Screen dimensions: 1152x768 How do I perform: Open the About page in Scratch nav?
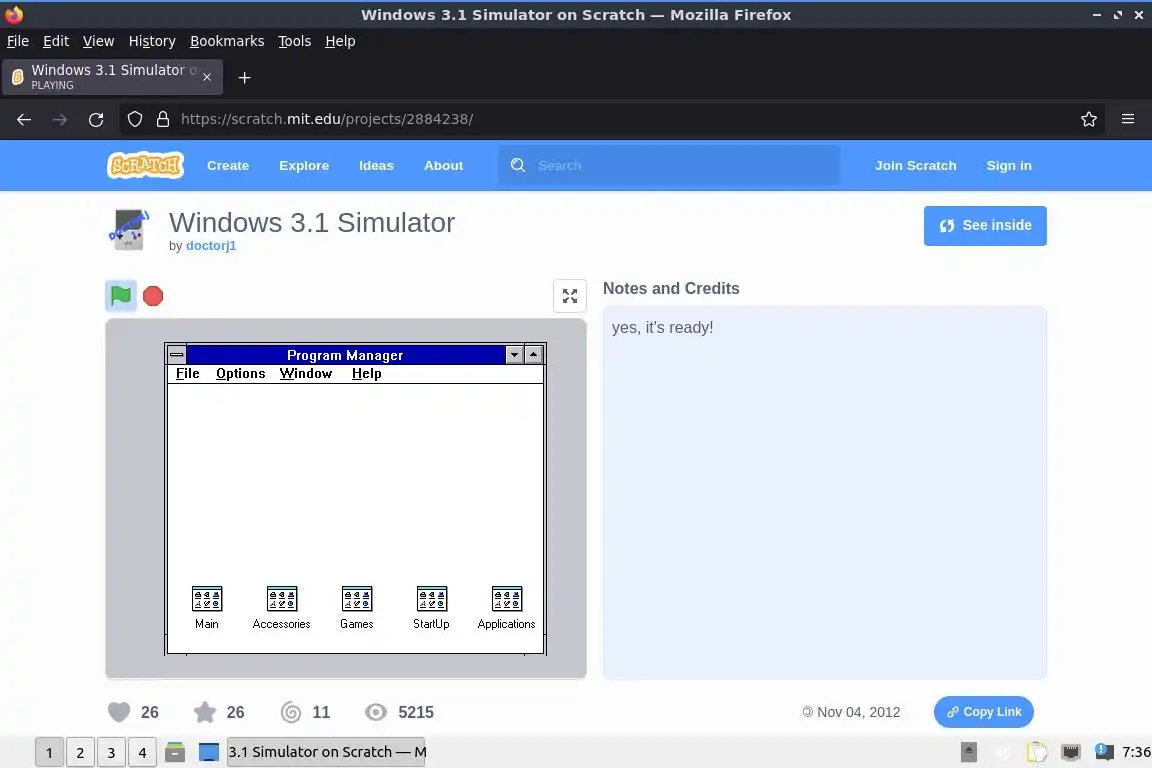click(x=443, y=165)
